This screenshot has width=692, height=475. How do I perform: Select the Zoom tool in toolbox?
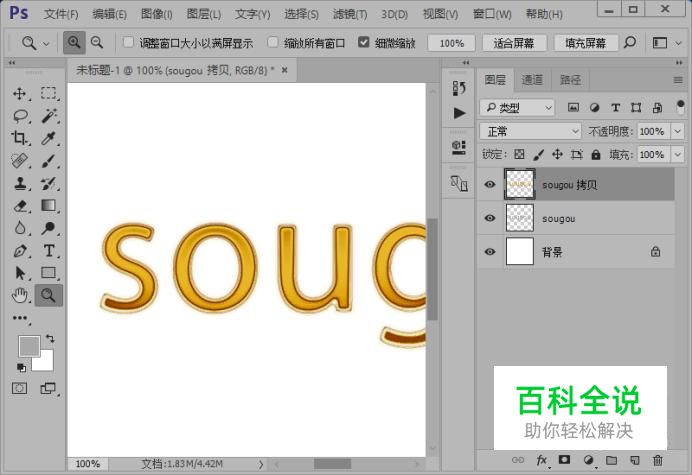[49, 295]
